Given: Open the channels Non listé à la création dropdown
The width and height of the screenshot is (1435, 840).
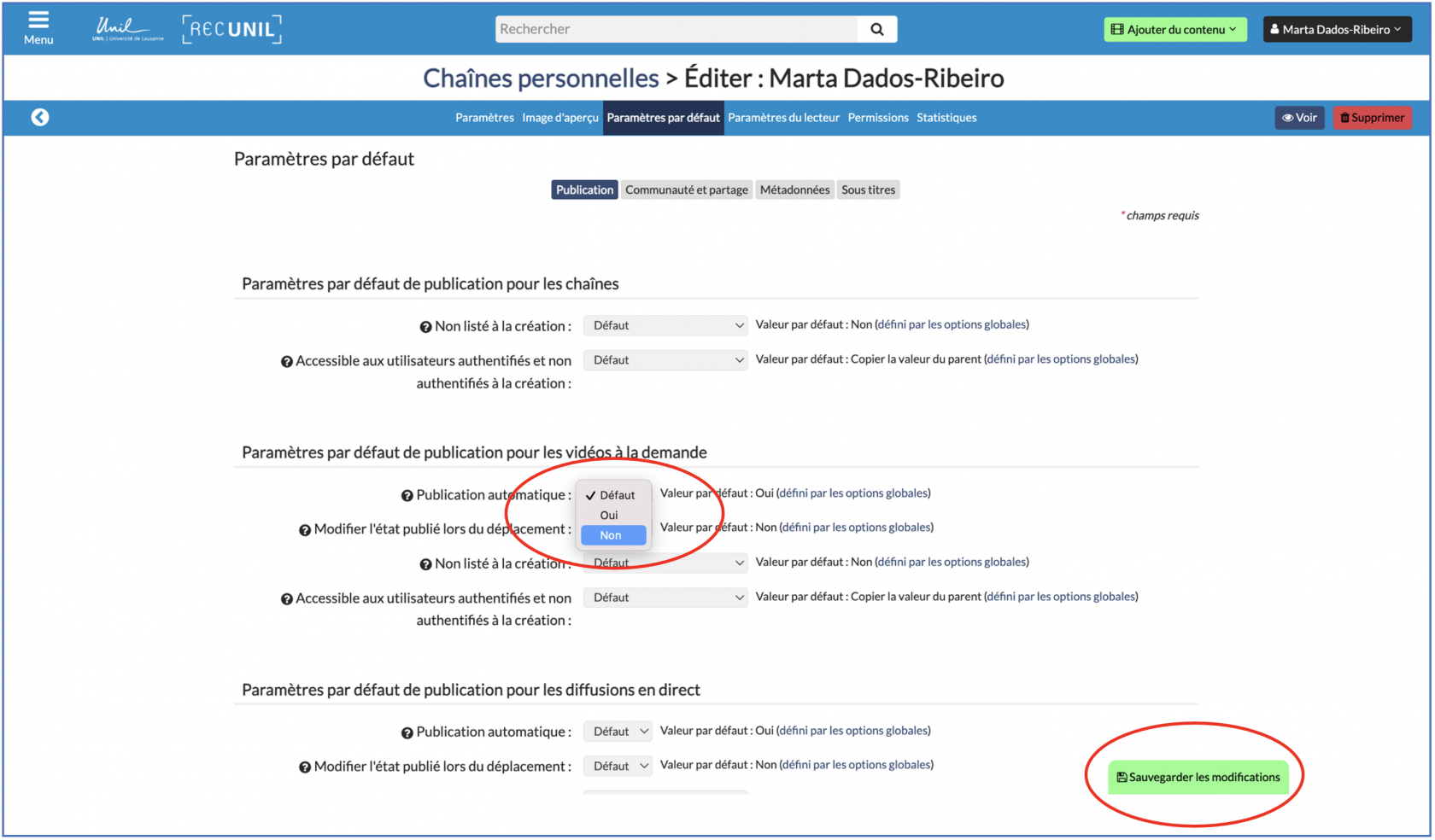Looking at the screenshot, I should point(665,325).
